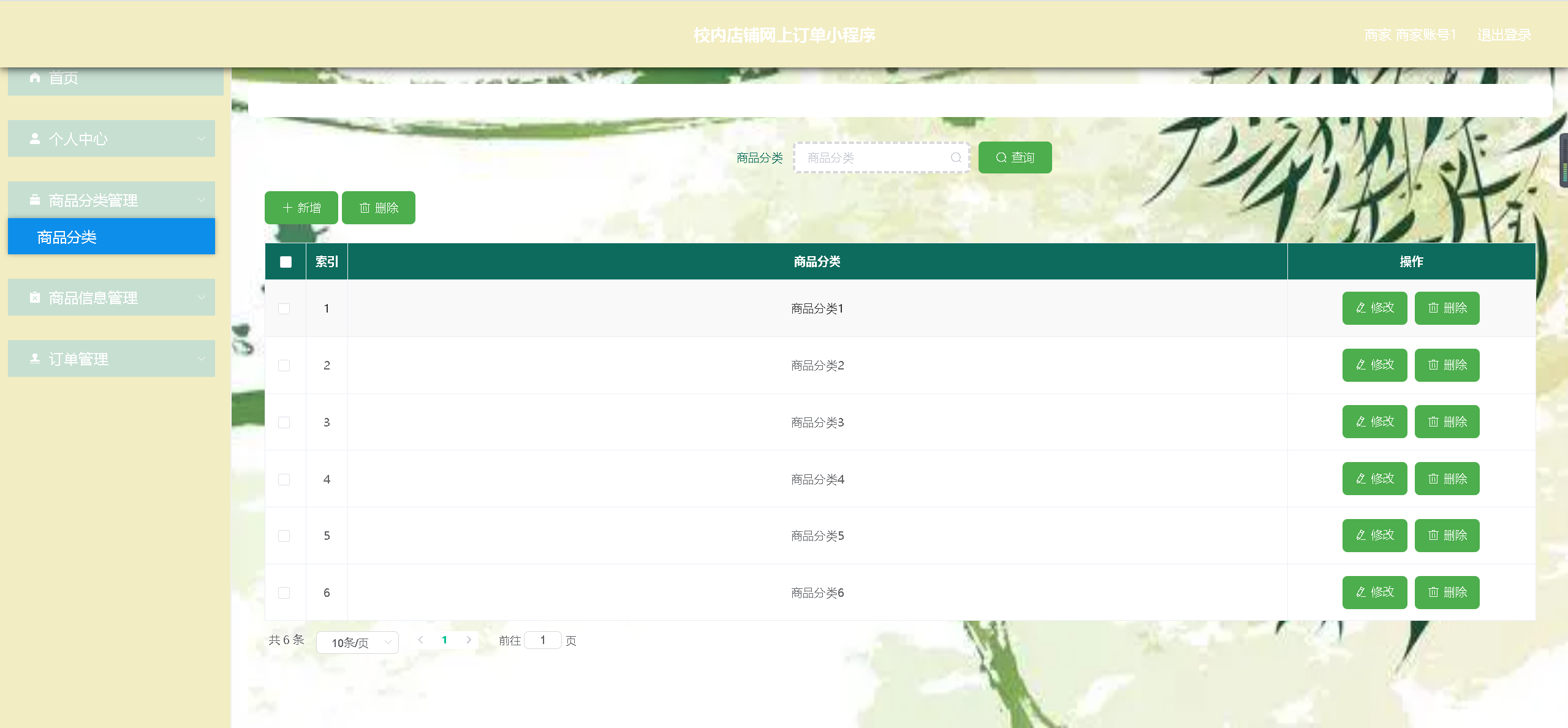This screenshot has width=1568, height=728.
Task: Click the briefcase icon beside 商品分类管理
Action: point(35,200)
